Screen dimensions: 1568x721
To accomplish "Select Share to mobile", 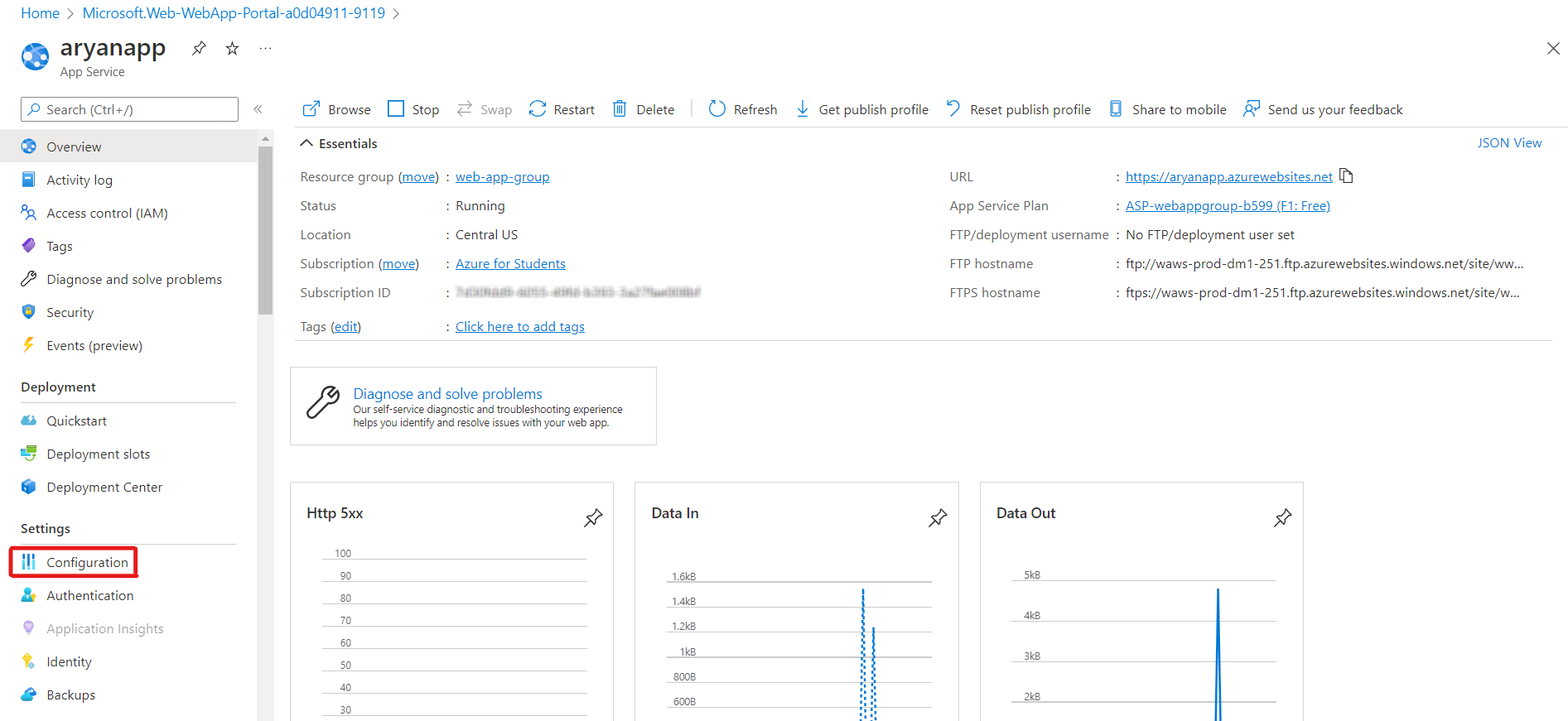I will click(x=1167, y=109).
